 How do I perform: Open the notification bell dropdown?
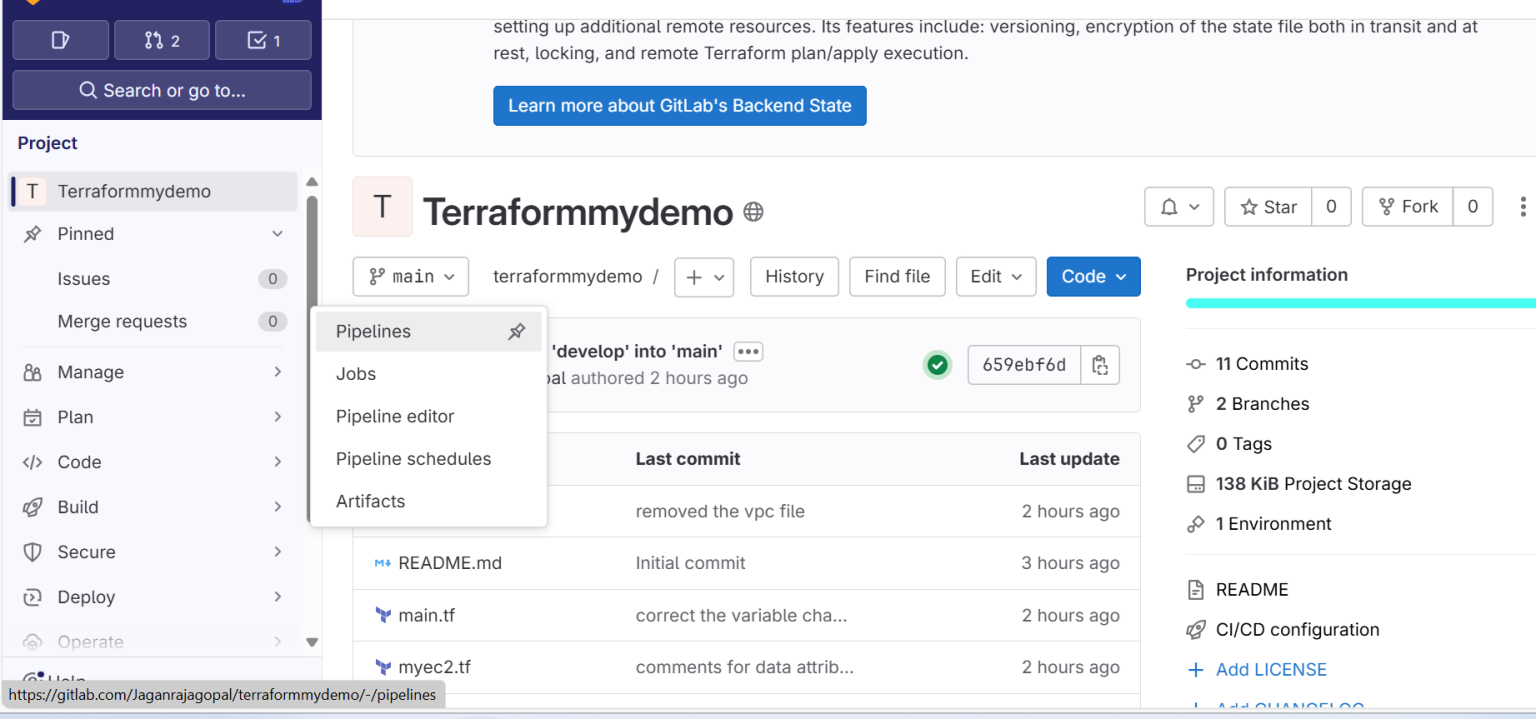pyautogui.click(x=1179, y=207)
